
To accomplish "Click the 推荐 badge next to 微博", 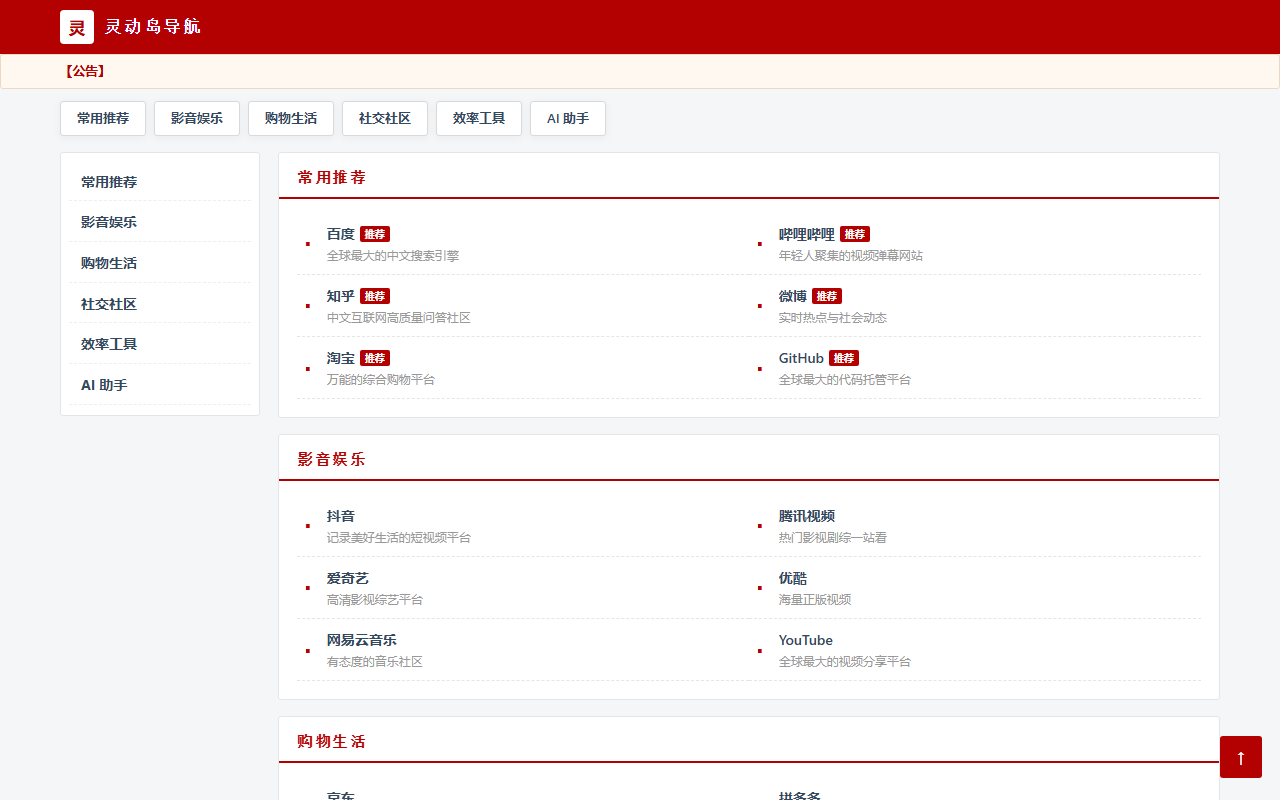I will [827, 296].
